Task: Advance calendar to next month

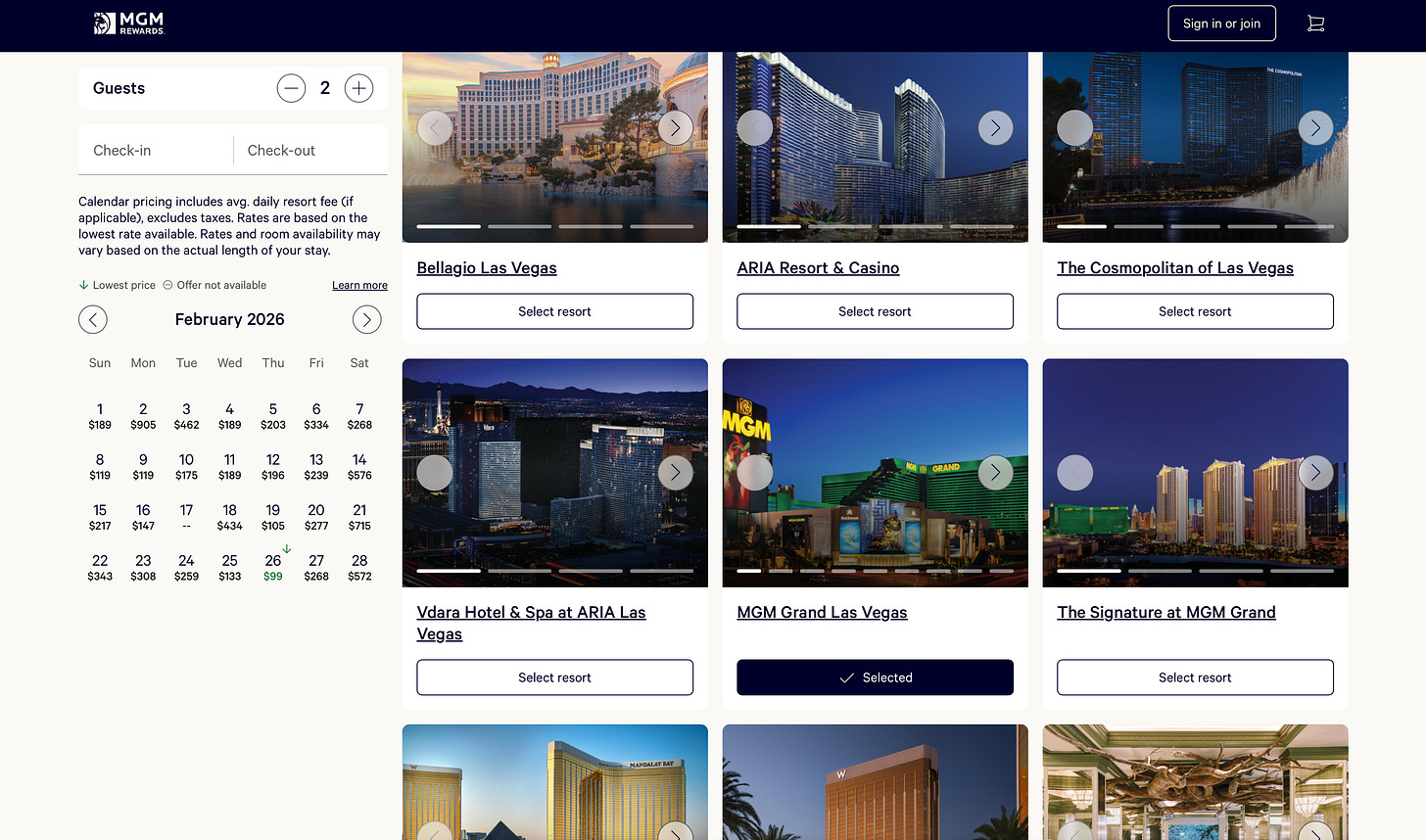Action: 366,319
